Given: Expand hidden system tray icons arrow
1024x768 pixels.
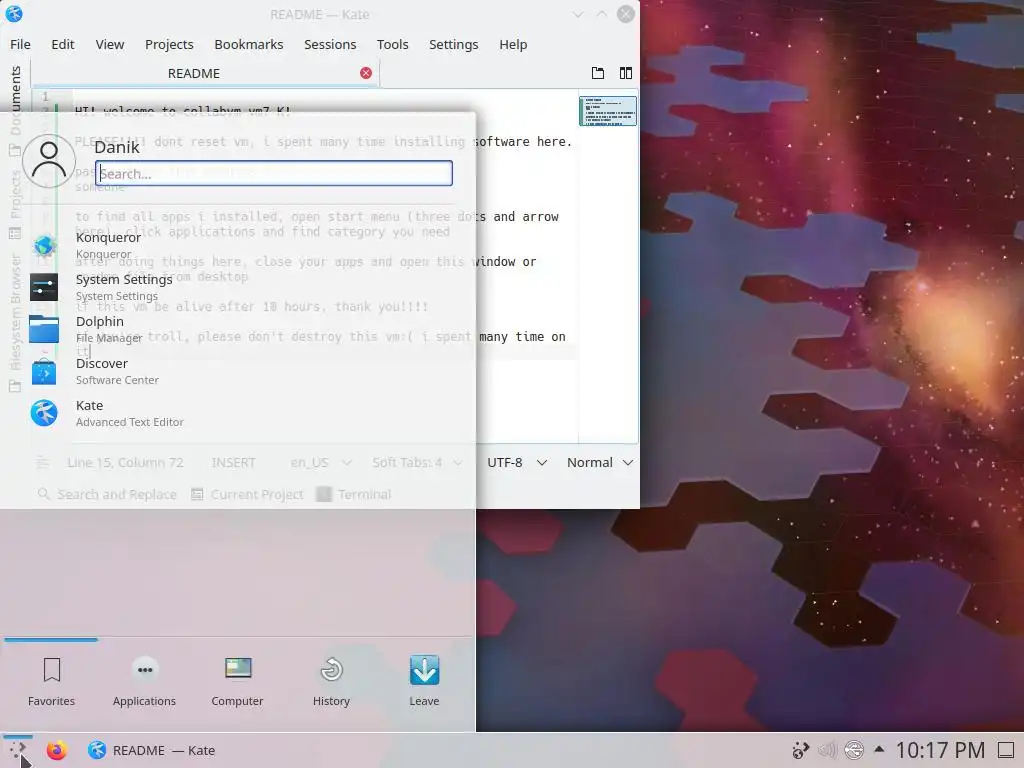Looking at the screenshot, I should [879, 750].
